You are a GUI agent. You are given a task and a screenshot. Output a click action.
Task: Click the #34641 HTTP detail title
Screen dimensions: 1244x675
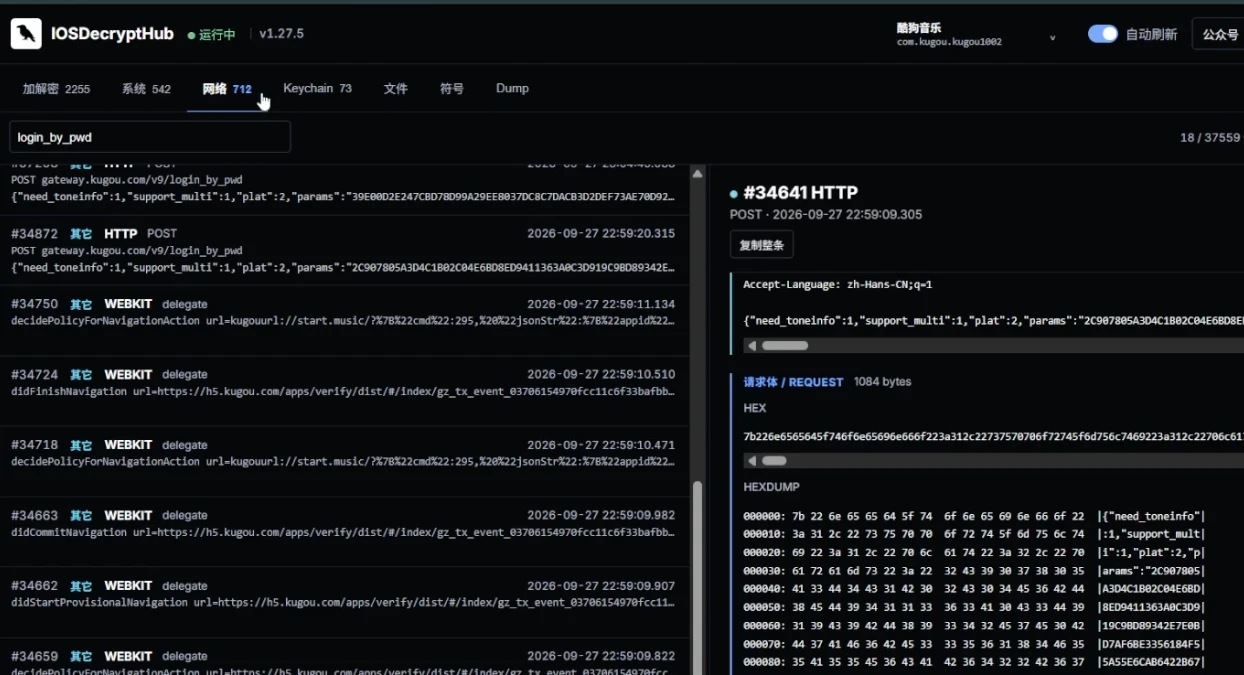click(x=800, y=193)
